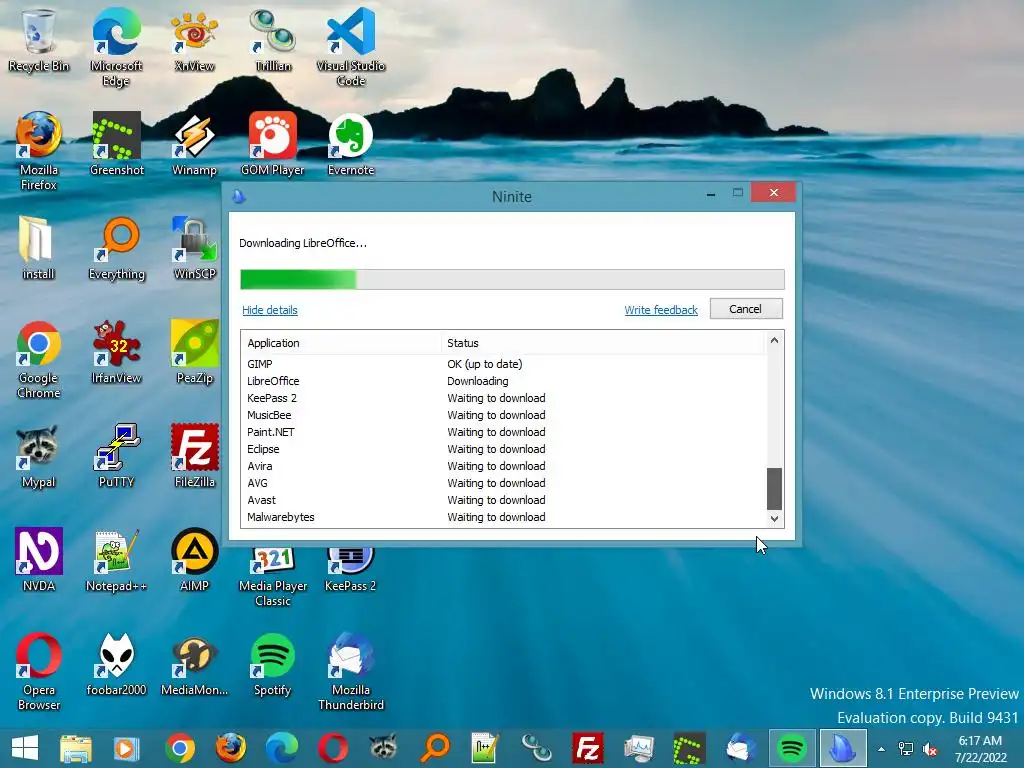Viewport: 1024px width, 768px height.
Task: Click the Visual Studio Code desktop icon
Action: [x=351, y=47]
